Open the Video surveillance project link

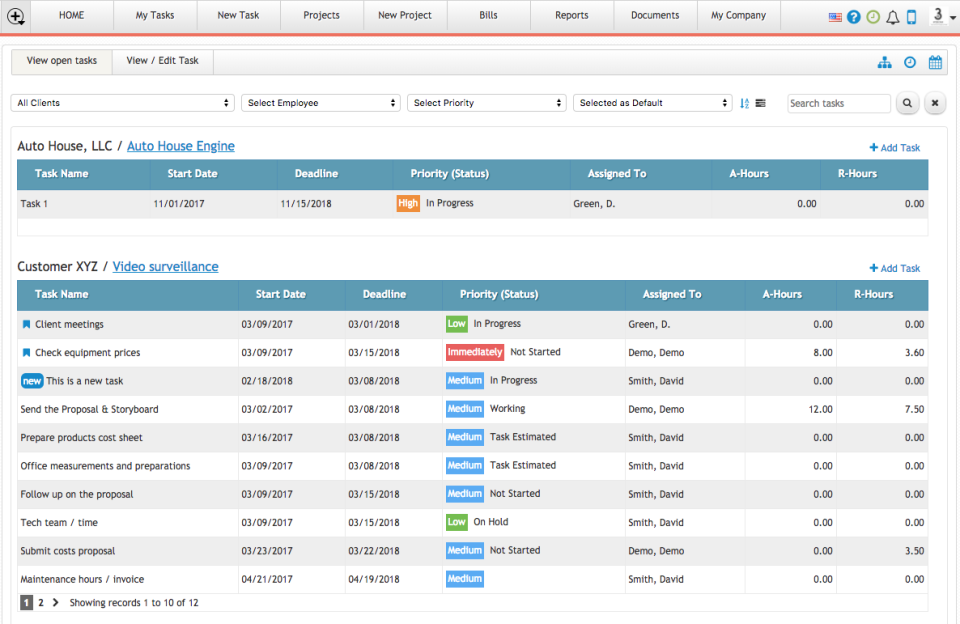coord(165,266)
